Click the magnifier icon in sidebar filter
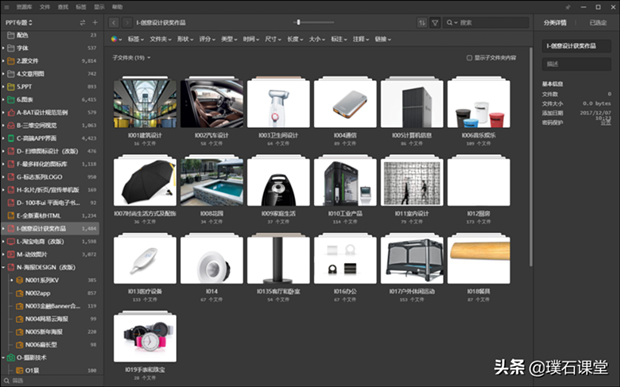Image resolution: width=620 pixels, height=387 pixels. click(6, 381)
